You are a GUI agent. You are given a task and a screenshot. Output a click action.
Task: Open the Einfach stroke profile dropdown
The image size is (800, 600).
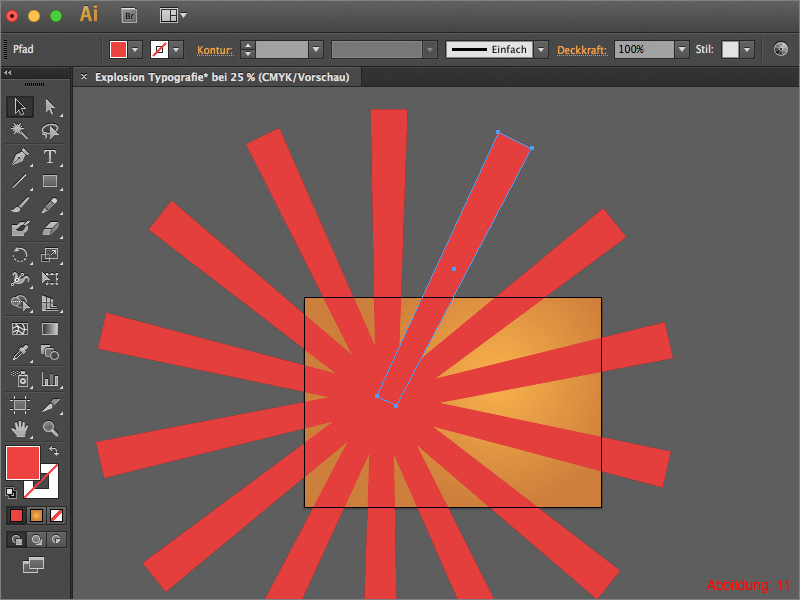[540, 48]
